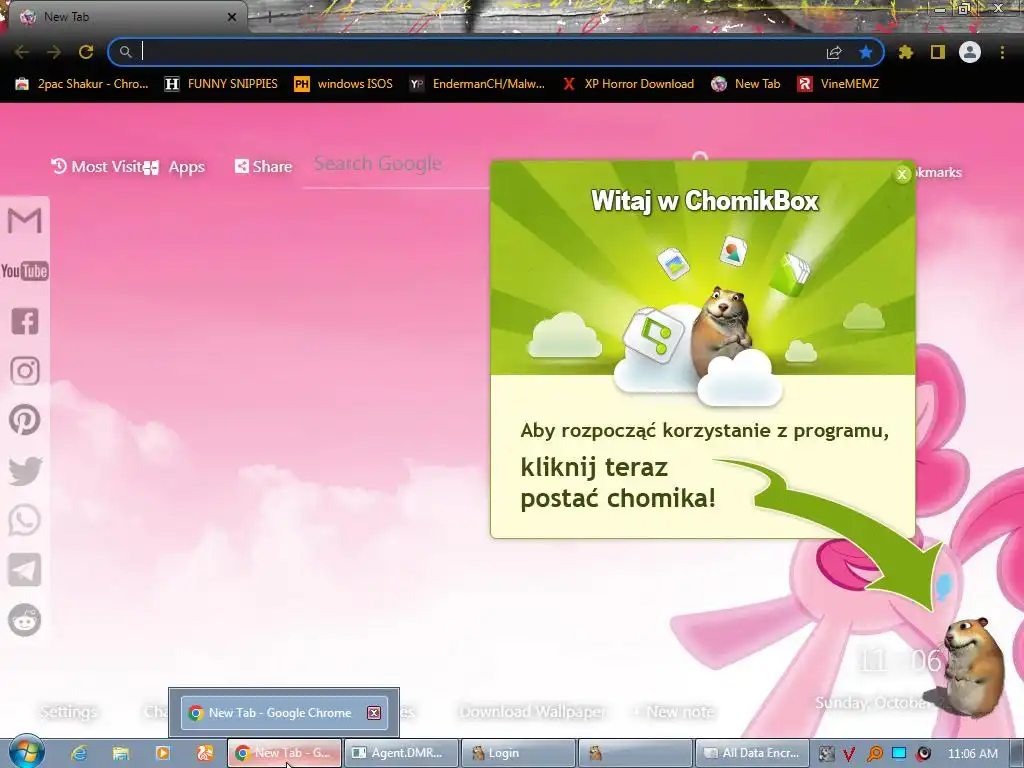Viewport: 1024px width, 768px height.
Task: Open the EndermanCH/Malw... bookmark
Action: 477,84
